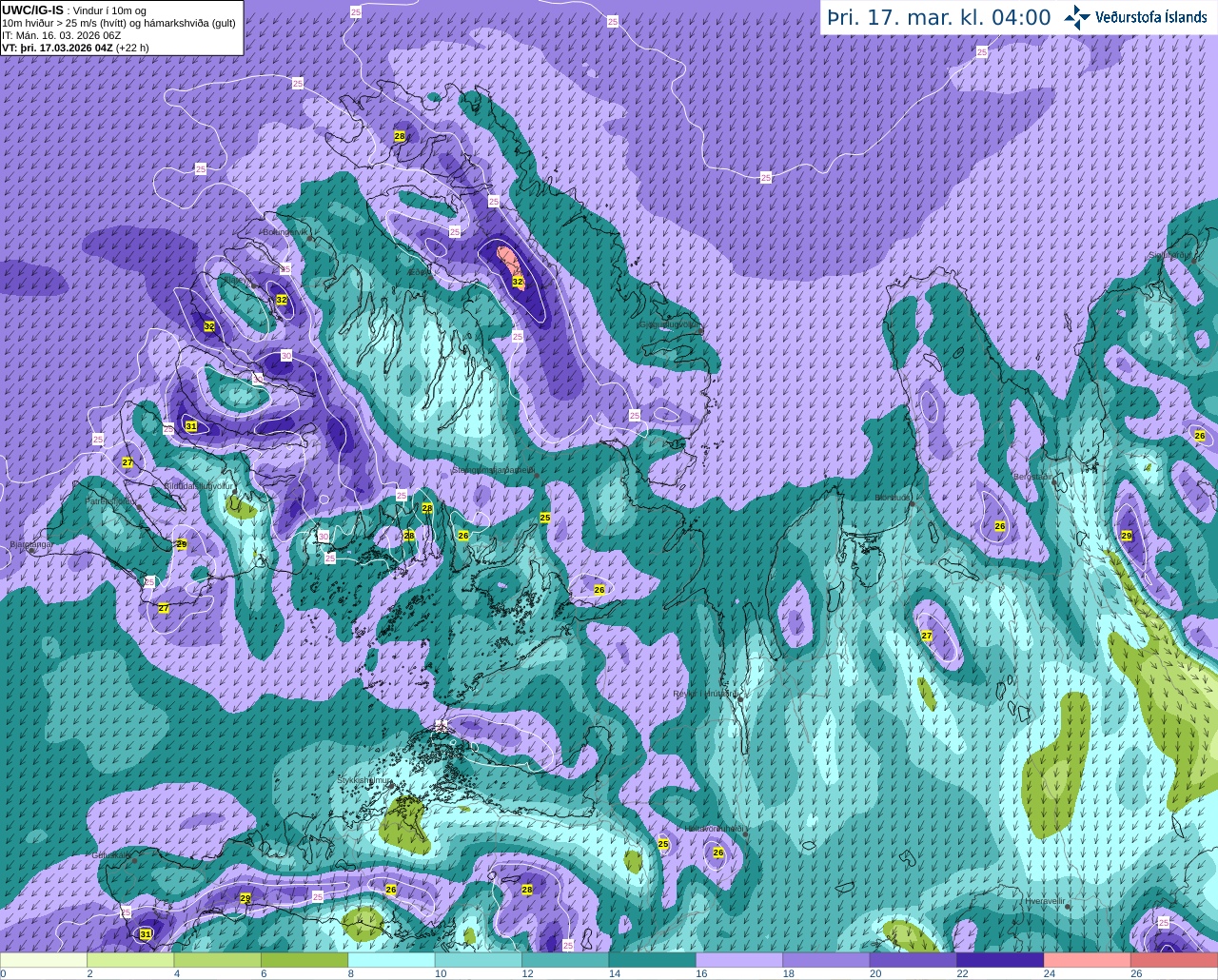
Task: Click the Veðurstofa Íslands logo
Action: click(x=1135, y=17)
